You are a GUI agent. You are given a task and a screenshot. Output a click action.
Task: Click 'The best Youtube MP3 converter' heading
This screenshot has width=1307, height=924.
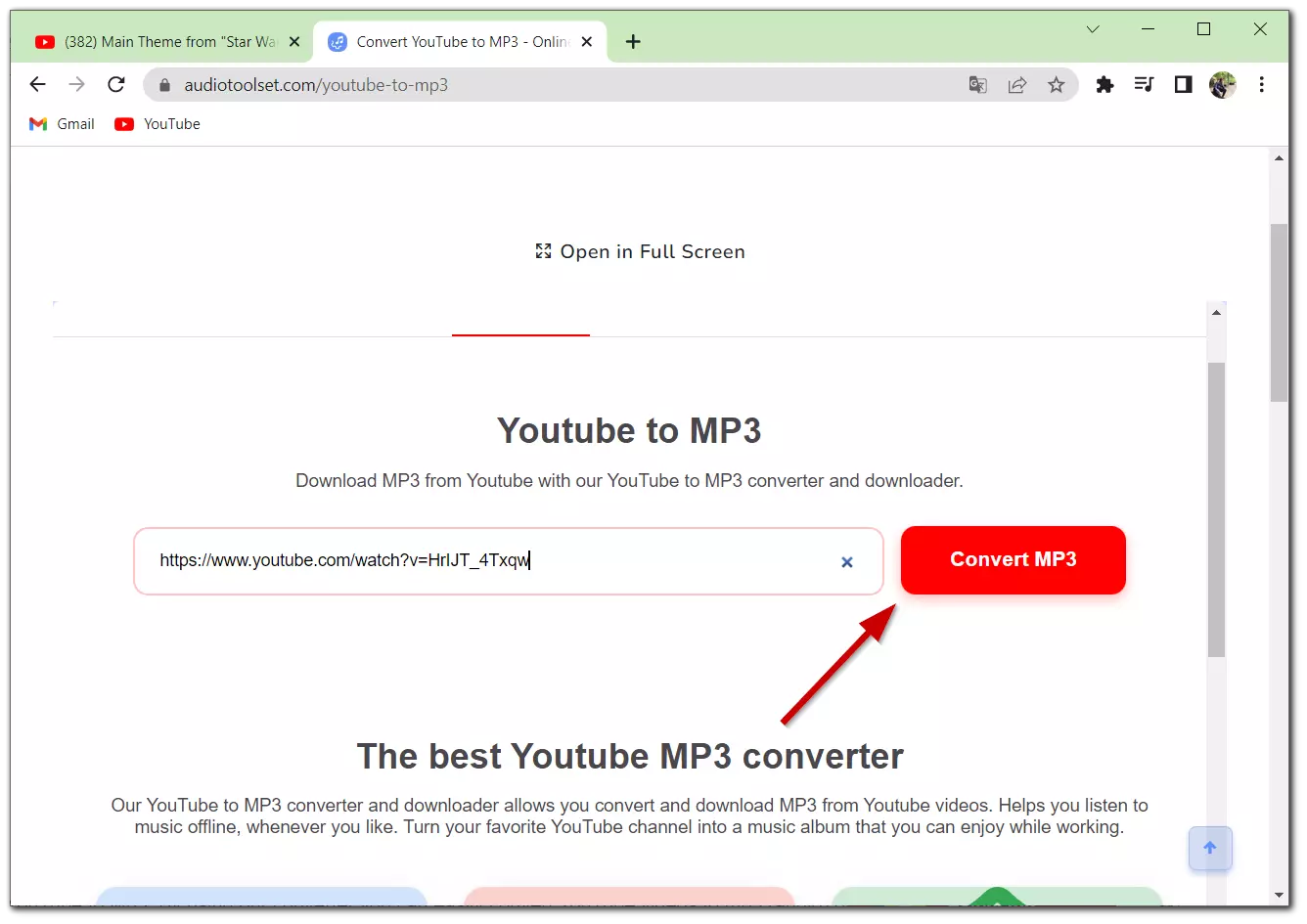630,757
